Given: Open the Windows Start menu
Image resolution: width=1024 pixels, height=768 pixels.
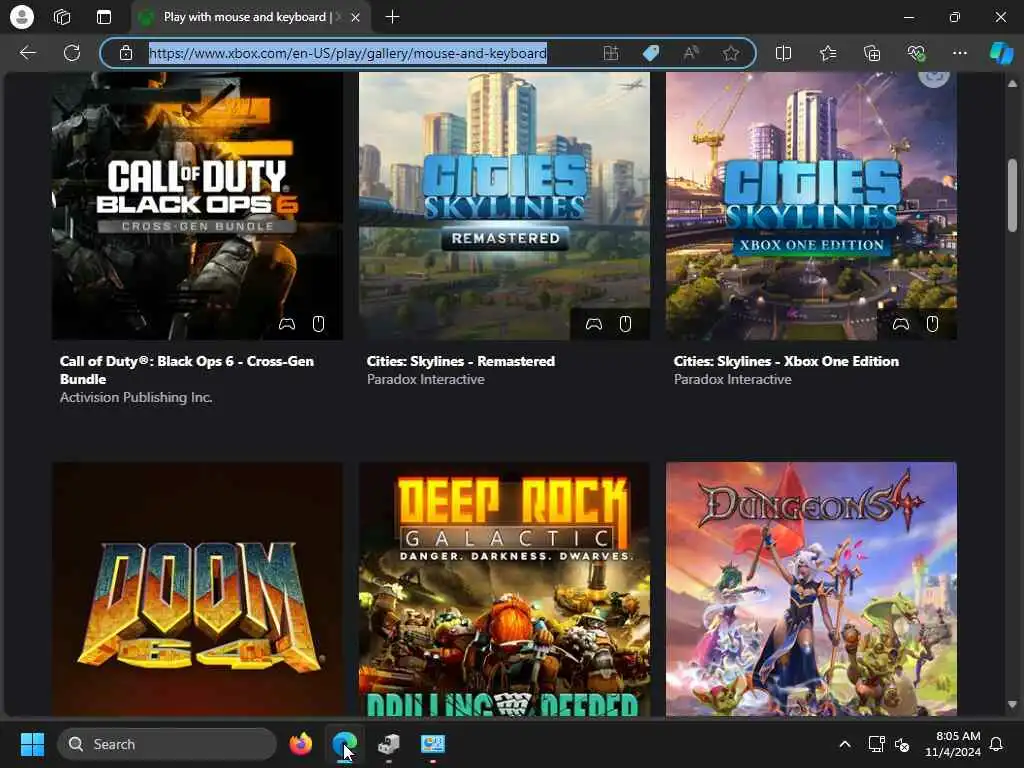Looking at the screenshot, I should (x=32, y=744).
